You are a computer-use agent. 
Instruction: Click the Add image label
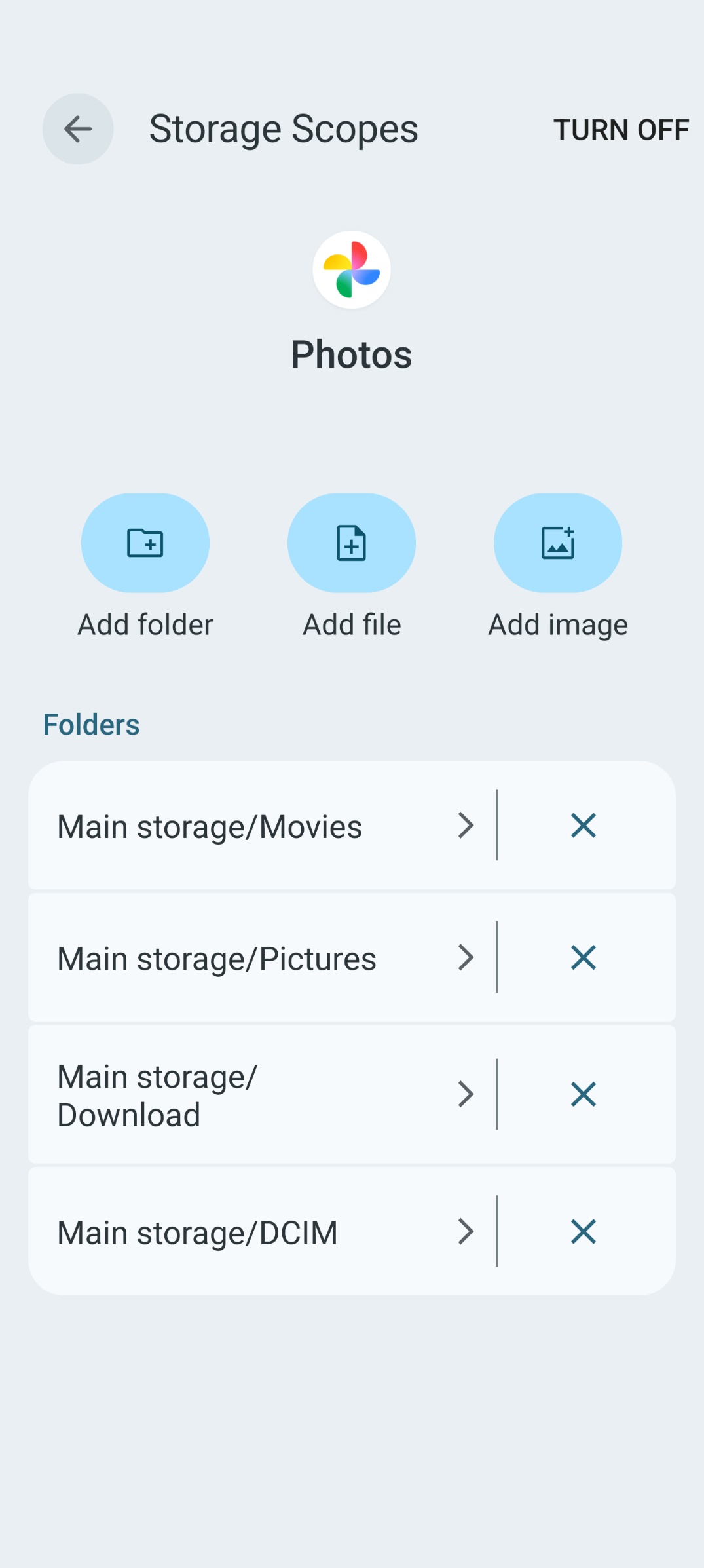tap(558, 625)
